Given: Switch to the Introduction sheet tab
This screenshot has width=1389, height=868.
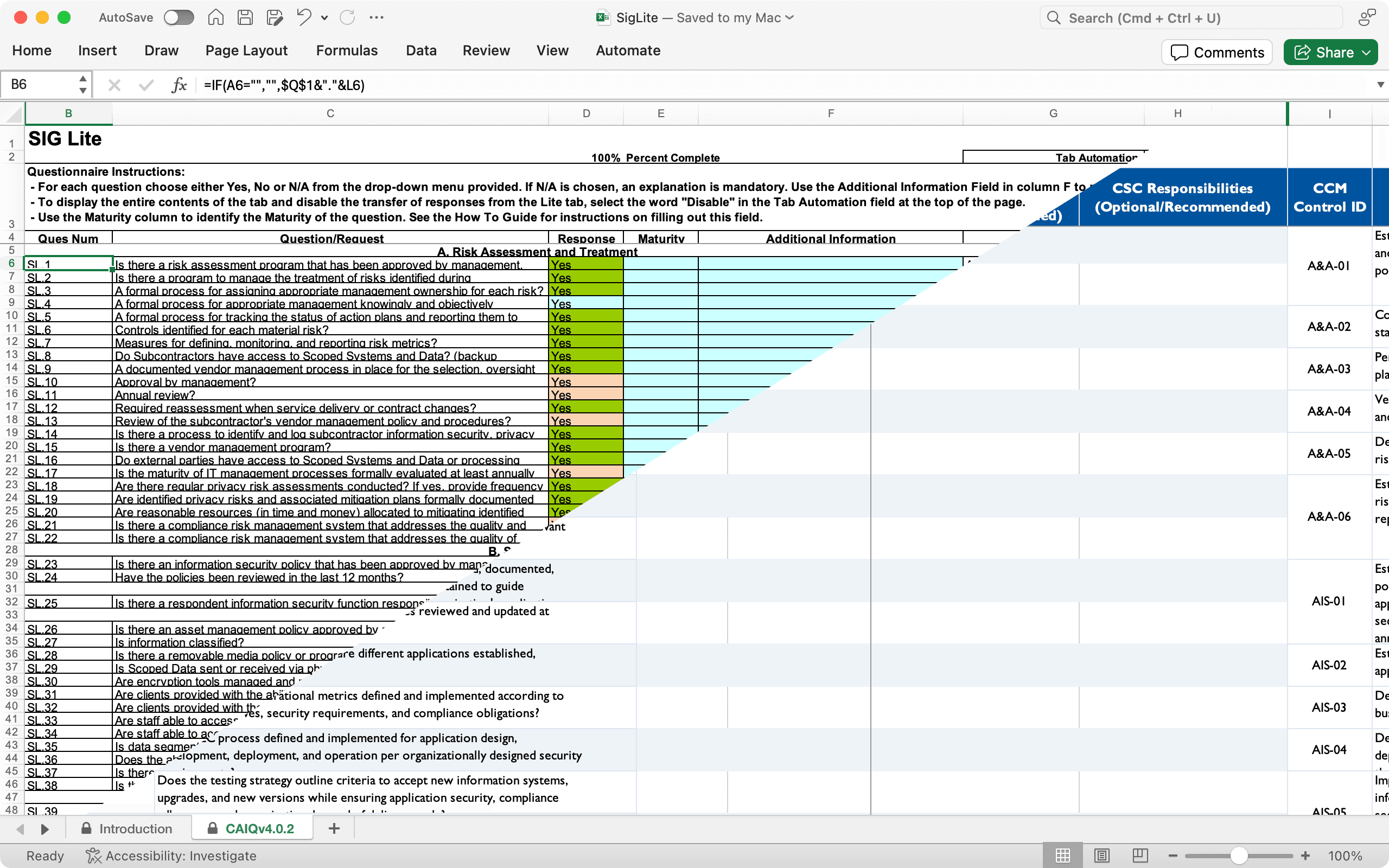Looking at the screenshot, I should [135, 828].
